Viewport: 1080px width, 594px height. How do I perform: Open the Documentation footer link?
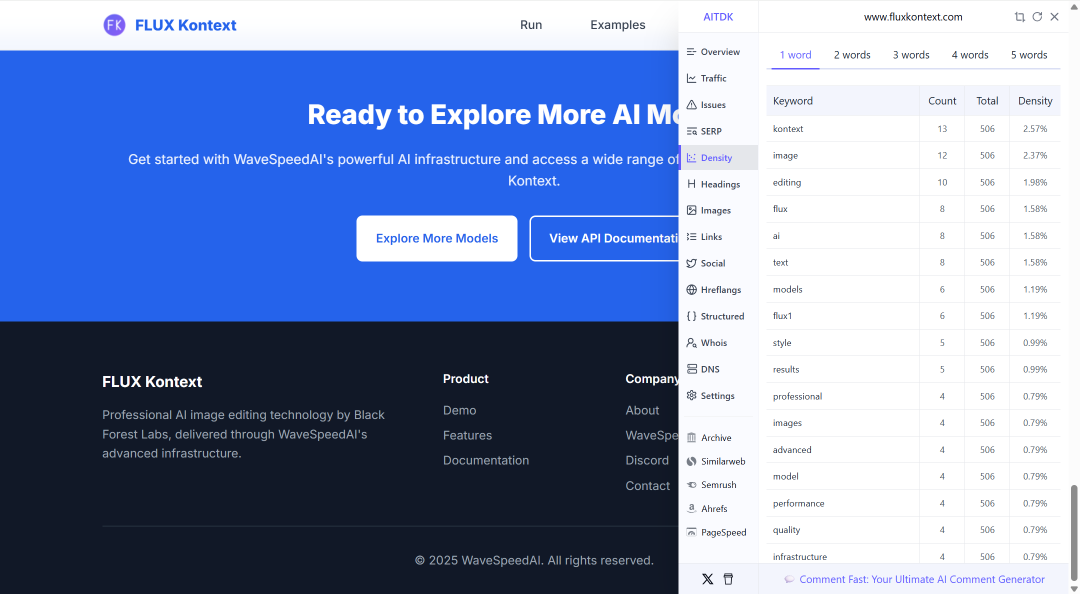tap(486, 460)
